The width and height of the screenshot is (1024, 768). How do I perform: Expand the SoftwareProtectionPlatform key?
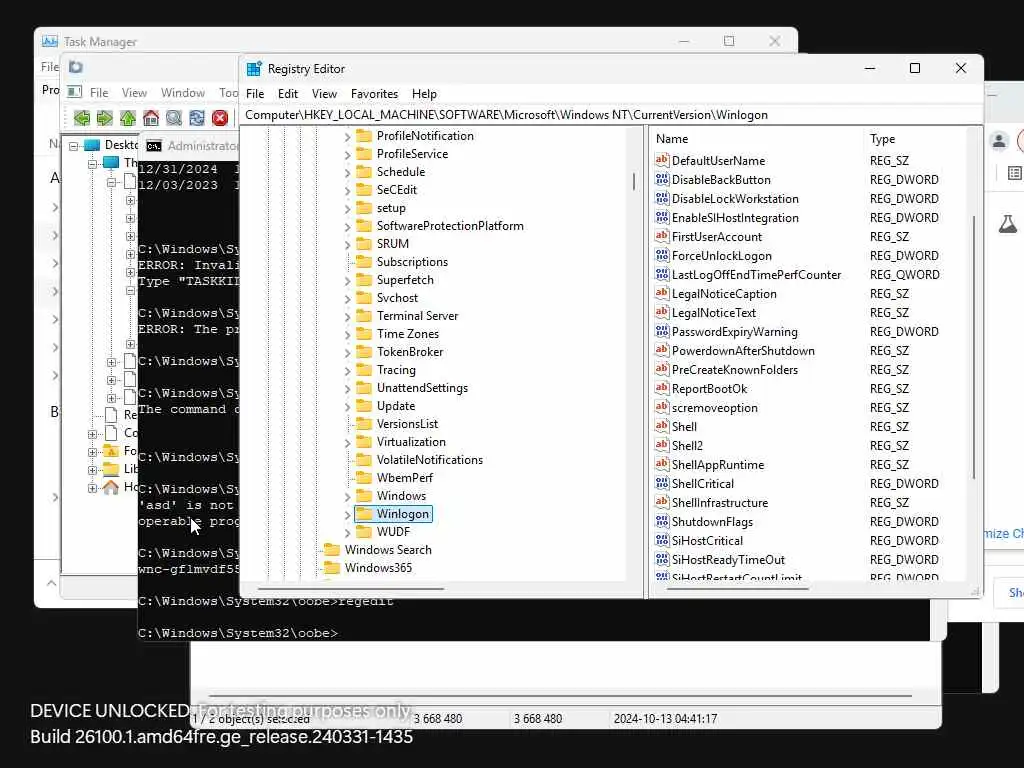[347, 227]
